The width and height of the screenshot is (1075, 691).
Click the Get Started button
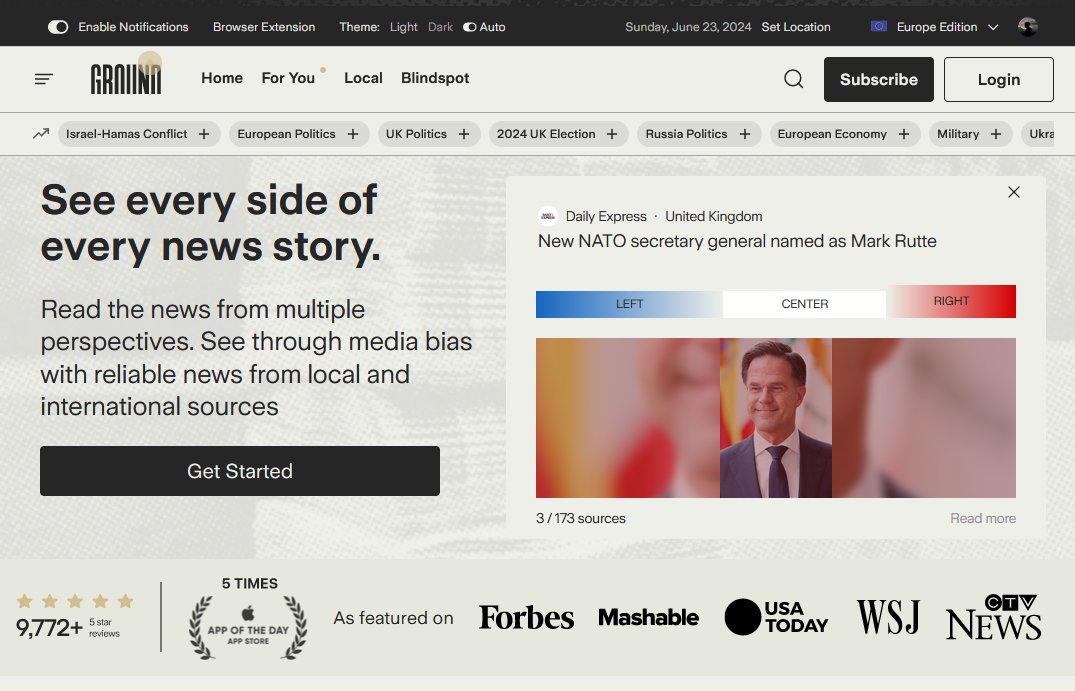[x=240, y=471]
